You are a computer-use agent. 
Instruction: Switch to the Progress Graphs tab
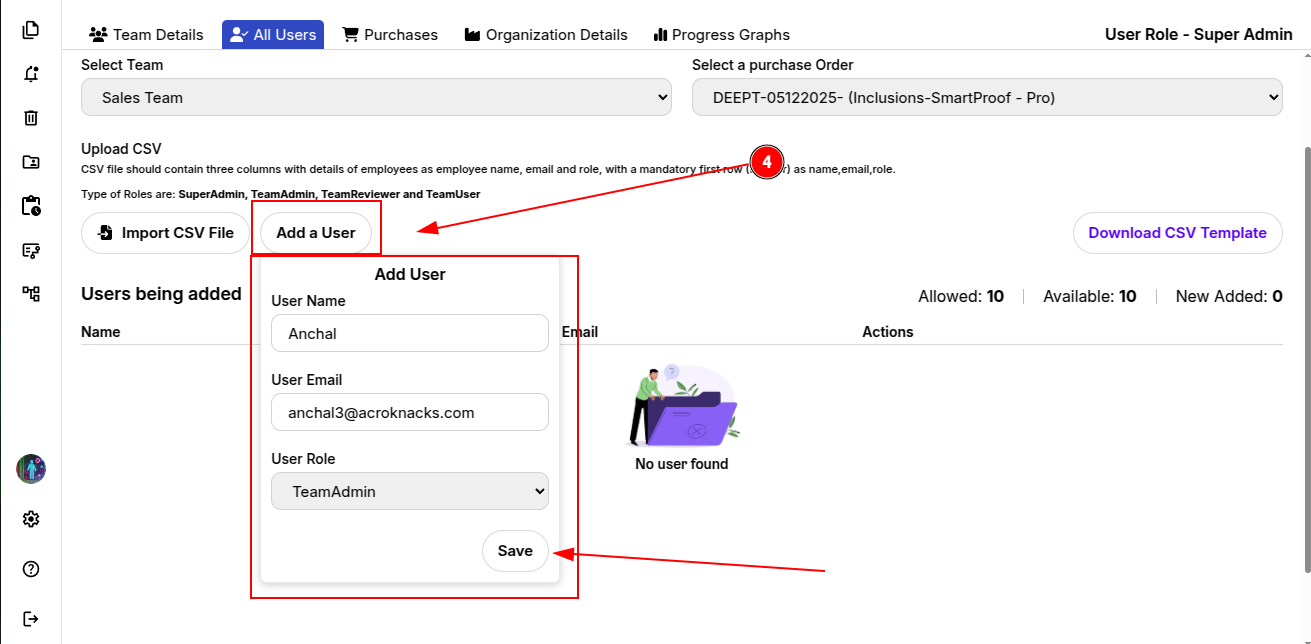pos(721,35)
